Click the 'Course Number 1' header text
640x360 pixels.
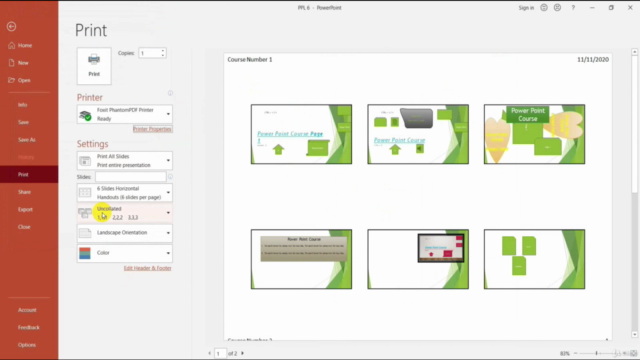(x=250, y=60)
